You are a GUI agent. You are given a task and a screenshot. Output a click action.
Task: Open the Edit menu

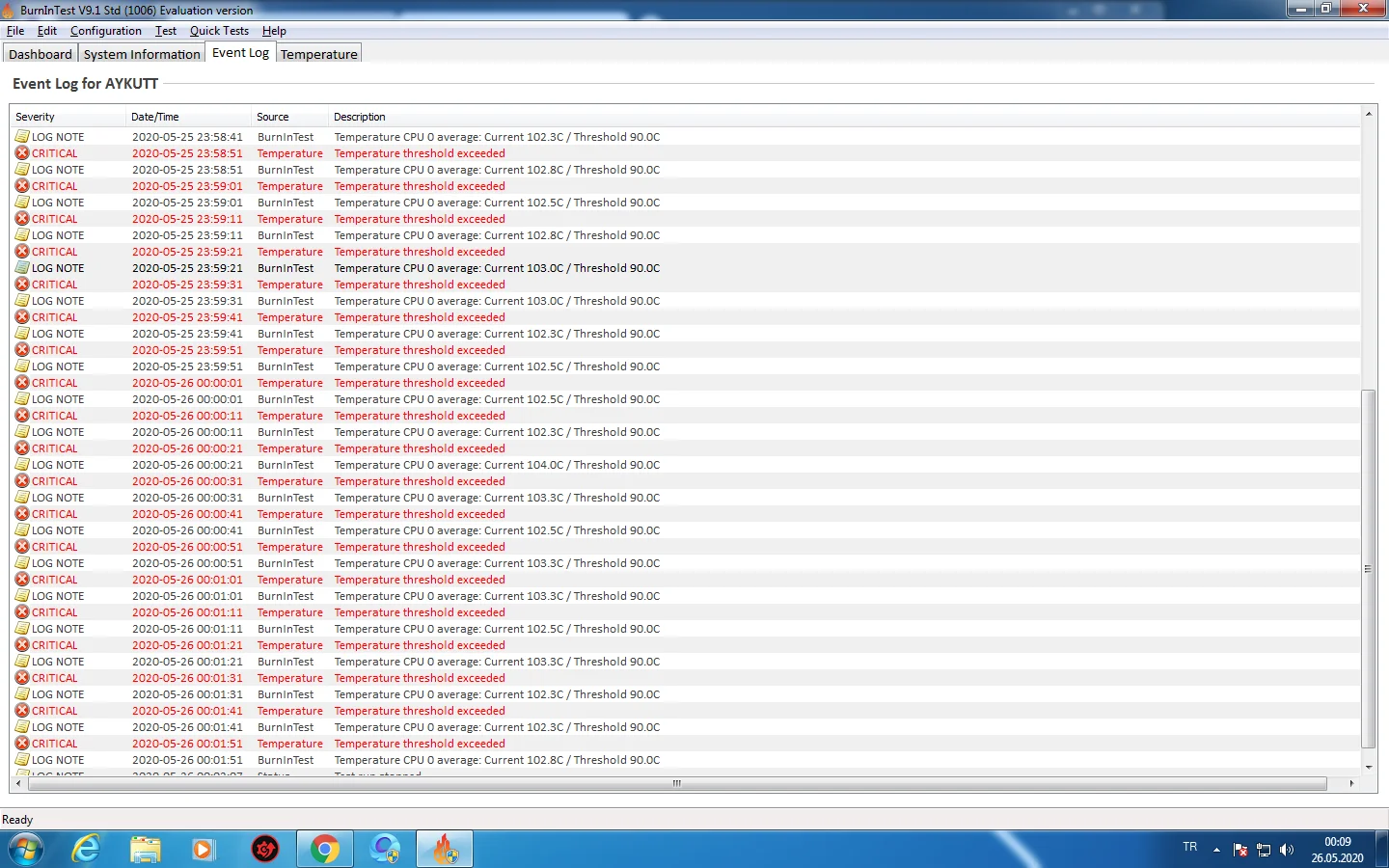point(47,31)
